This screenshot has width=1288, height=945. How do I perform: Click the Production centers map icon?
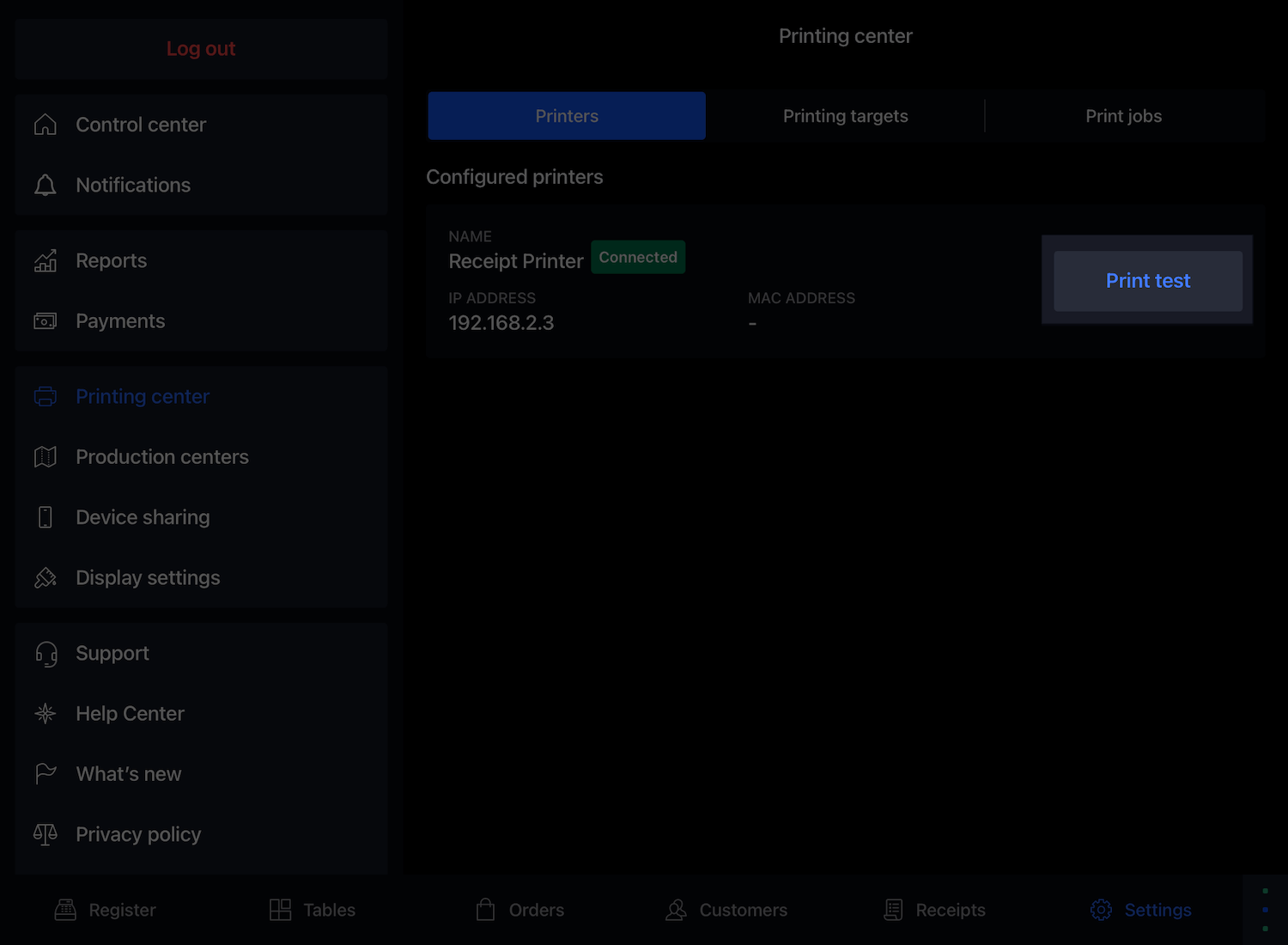46,457
